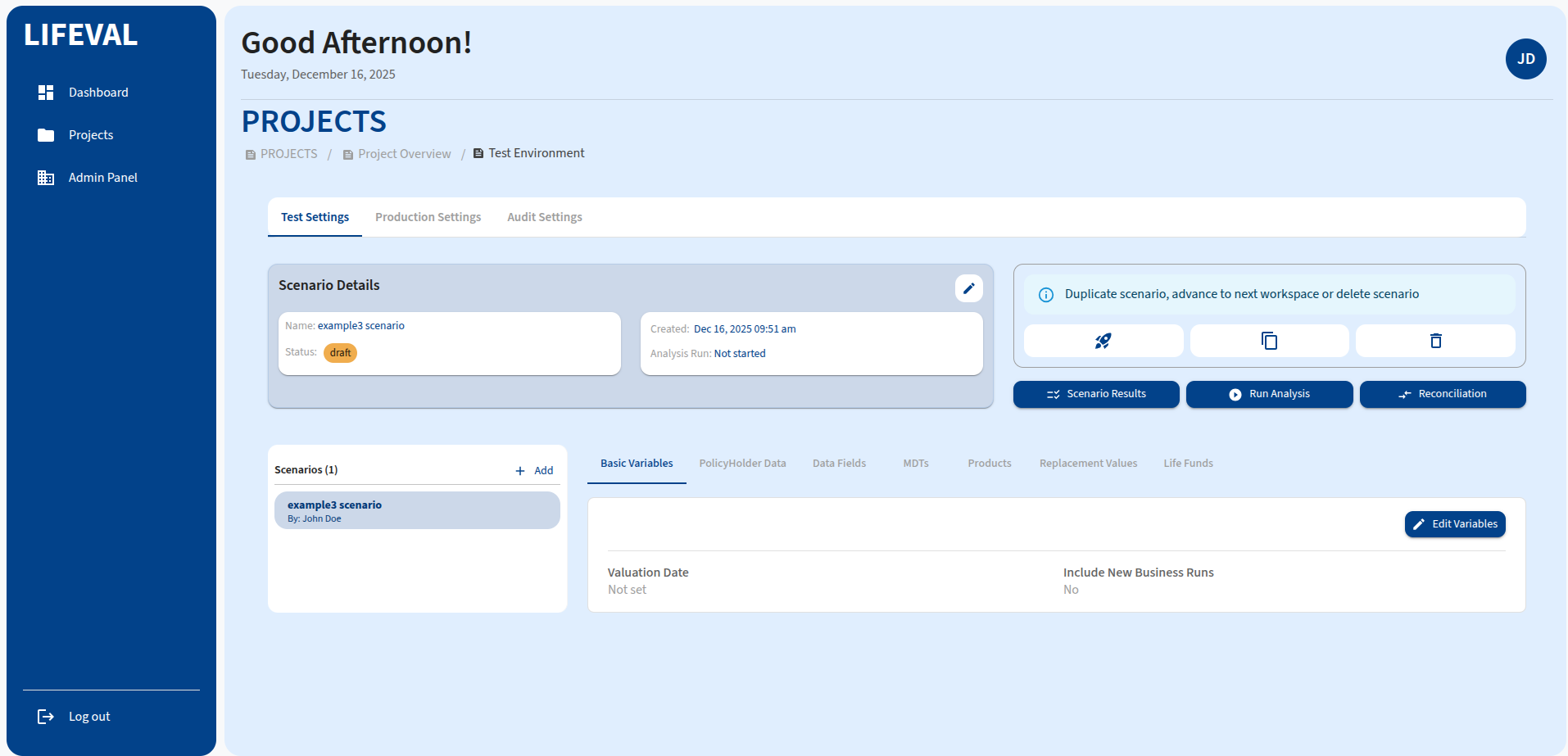Screen dimensions: 1568x756
Task: Switch to the Audit Settings tab
Action: coord(544,217)
